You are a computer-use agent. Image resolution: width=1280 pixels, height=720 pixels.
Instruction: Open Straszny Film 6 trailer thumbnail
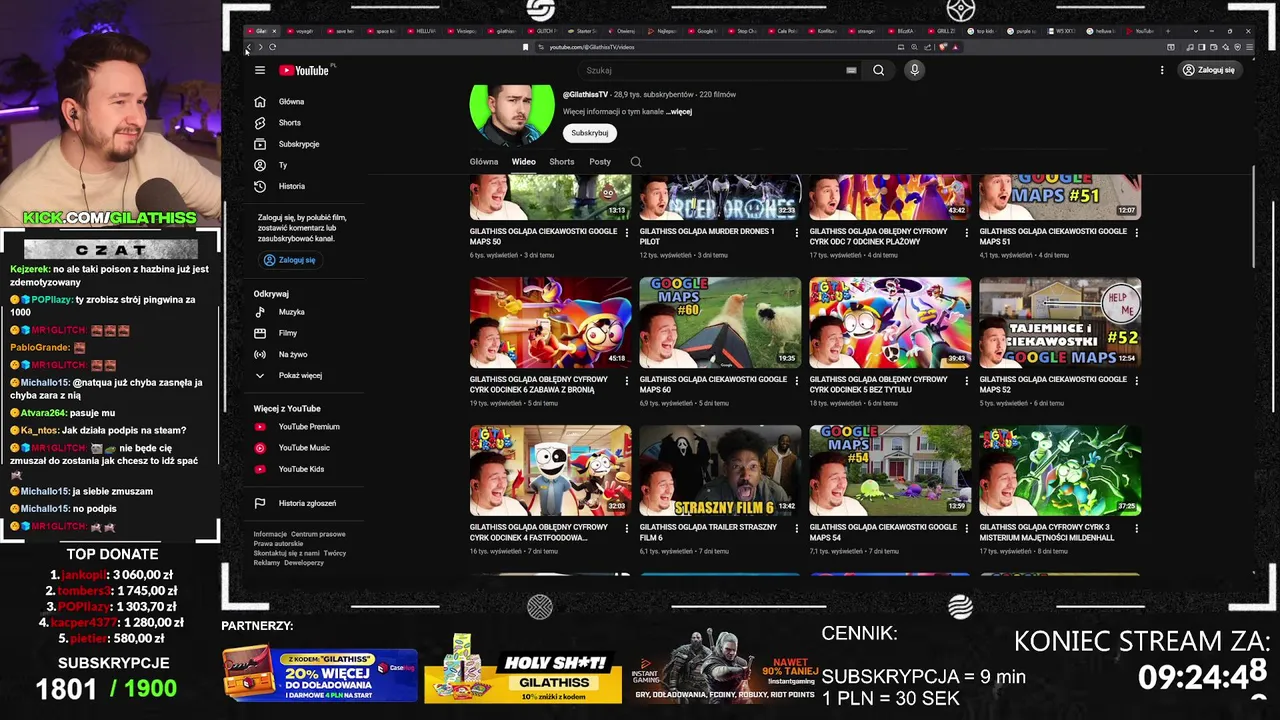point(720,470)
